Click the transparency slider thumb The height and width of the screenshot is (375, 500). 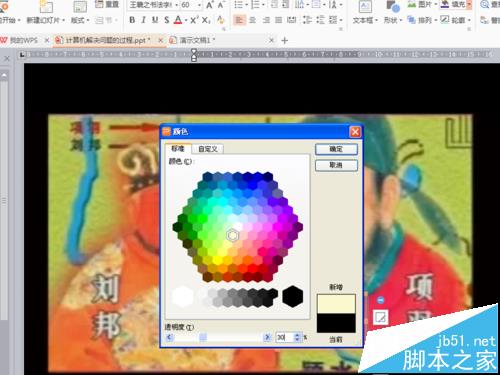pyautogui.click(x=203, y=337)
